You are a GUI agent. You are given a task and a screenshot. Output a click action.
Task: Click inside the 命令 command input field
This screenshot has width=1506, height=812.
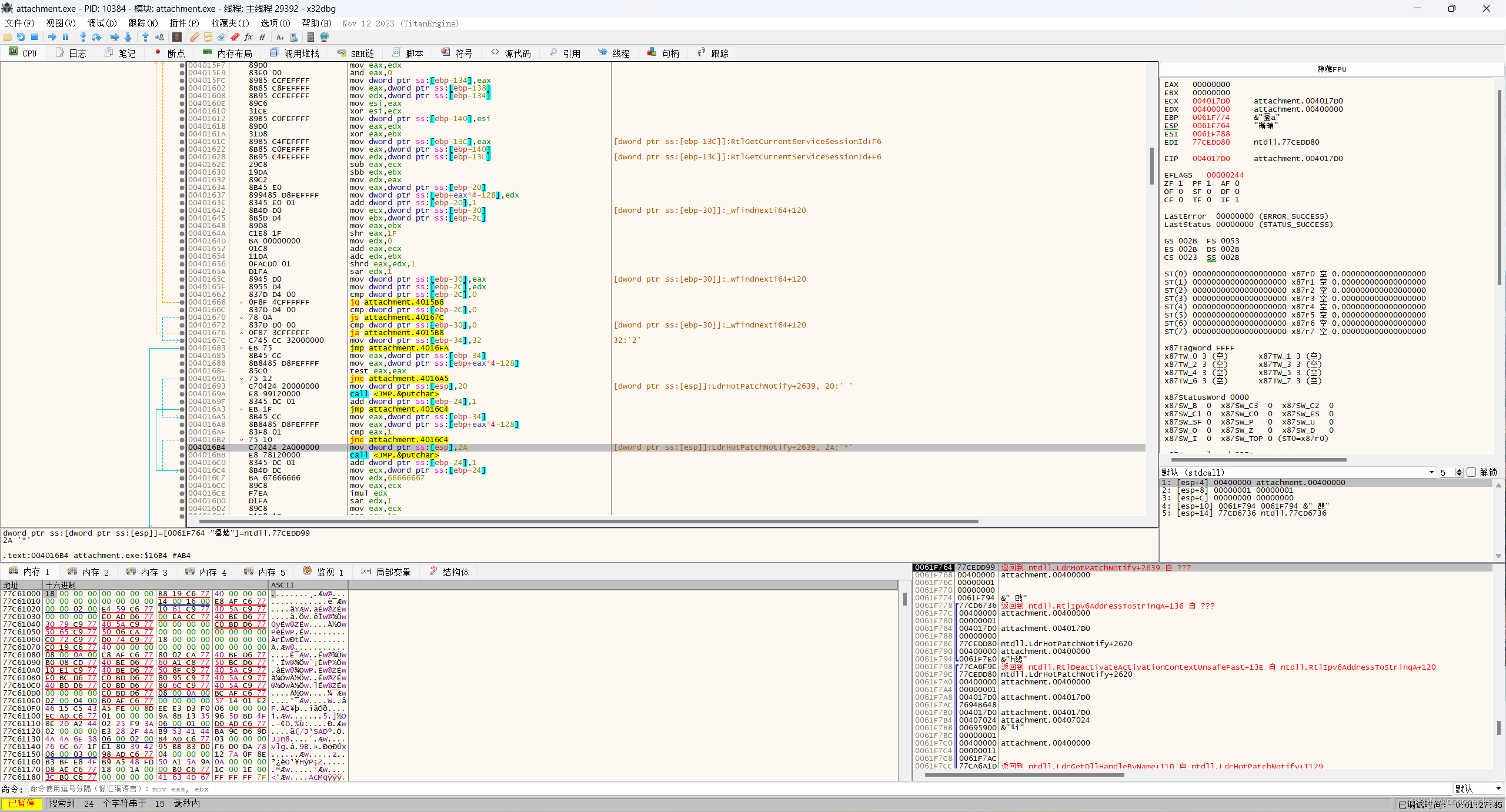coord(353,788)
